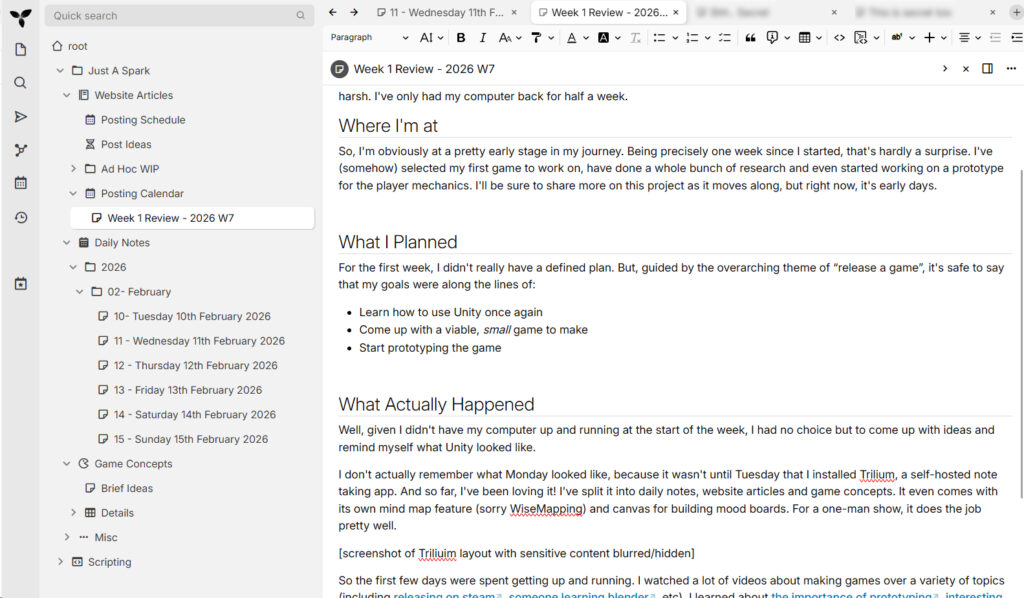Close the note pane with the X
1024x598 pixels.
[966, 69]
